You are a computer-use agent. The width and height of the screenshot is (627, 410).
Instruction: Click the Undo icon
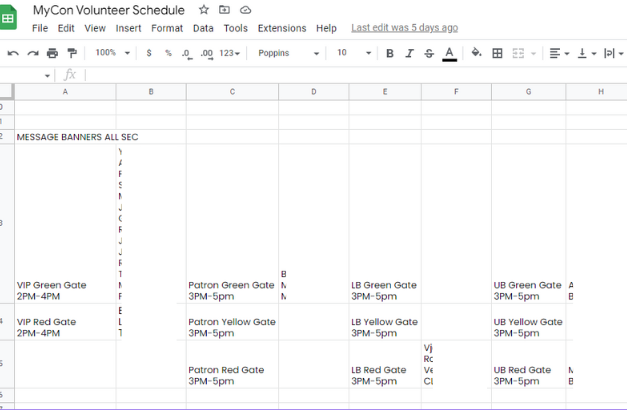[13, 53]
